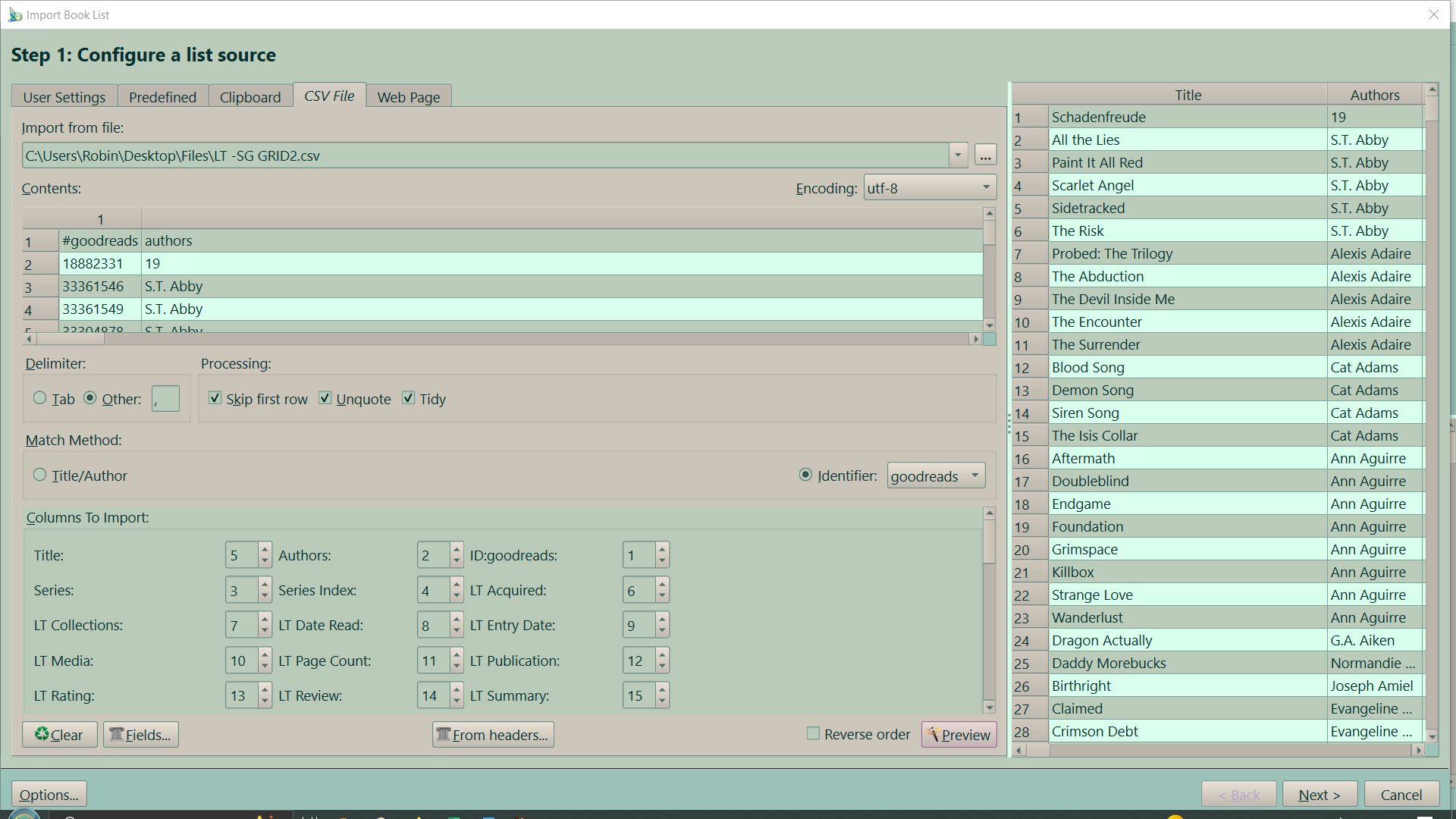The height and width of the screenshot is (819, 1456).
Task: Open the Encoding utf-8 dropdown
Action: [930, 187]
